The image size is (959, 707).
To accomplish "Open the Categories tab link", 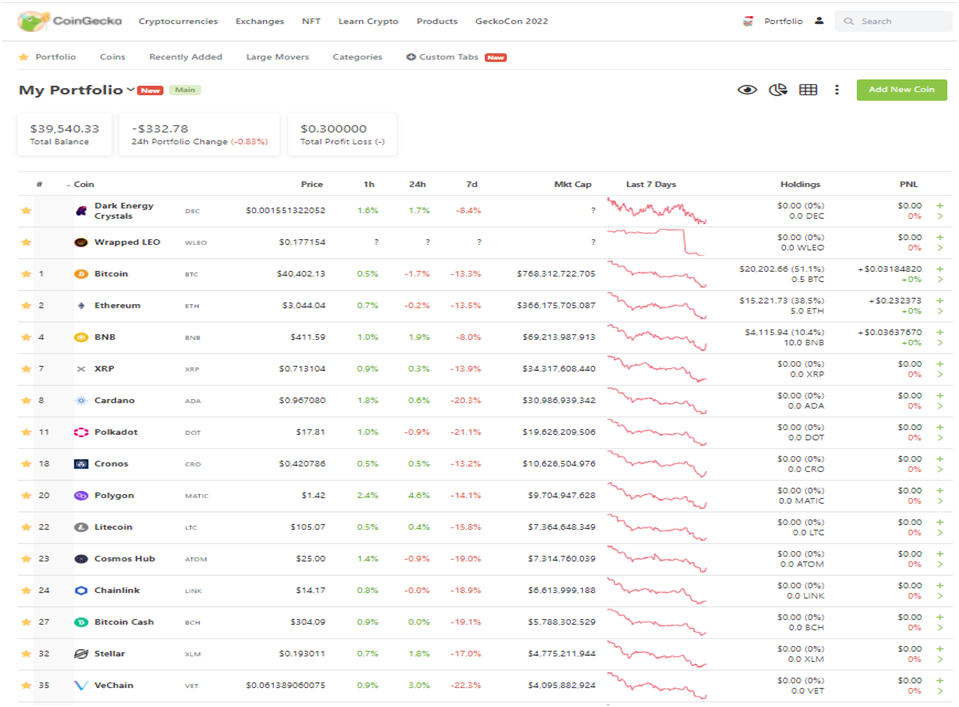I will click(x=357, y=57).
